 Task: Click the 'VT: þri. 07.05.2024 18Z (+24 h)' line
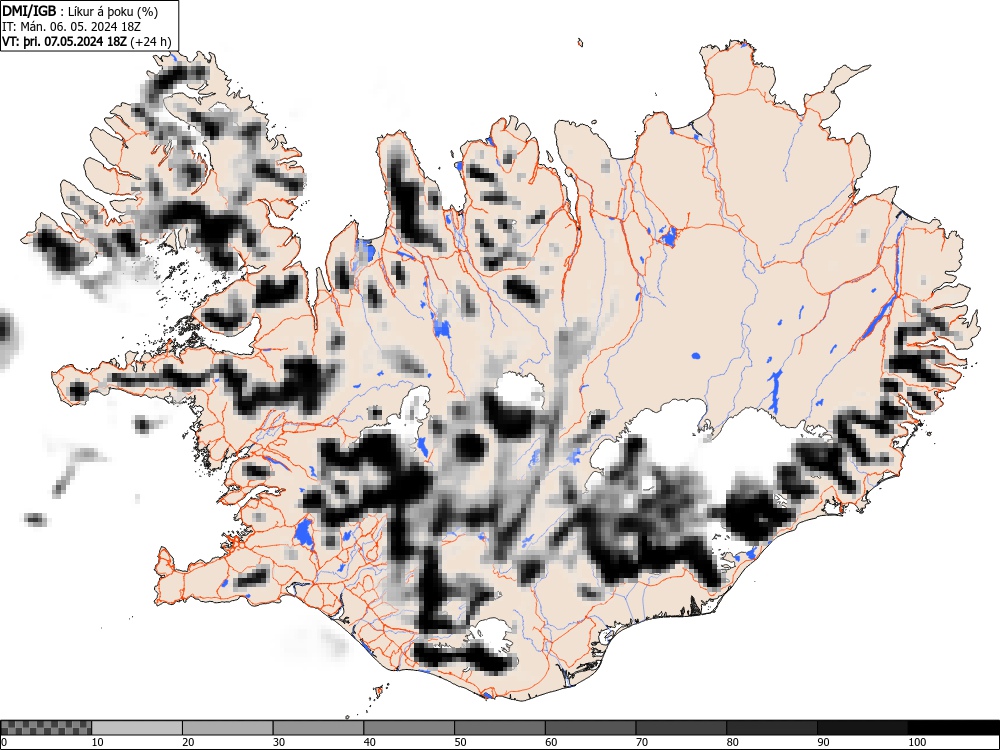pos(87,42)
